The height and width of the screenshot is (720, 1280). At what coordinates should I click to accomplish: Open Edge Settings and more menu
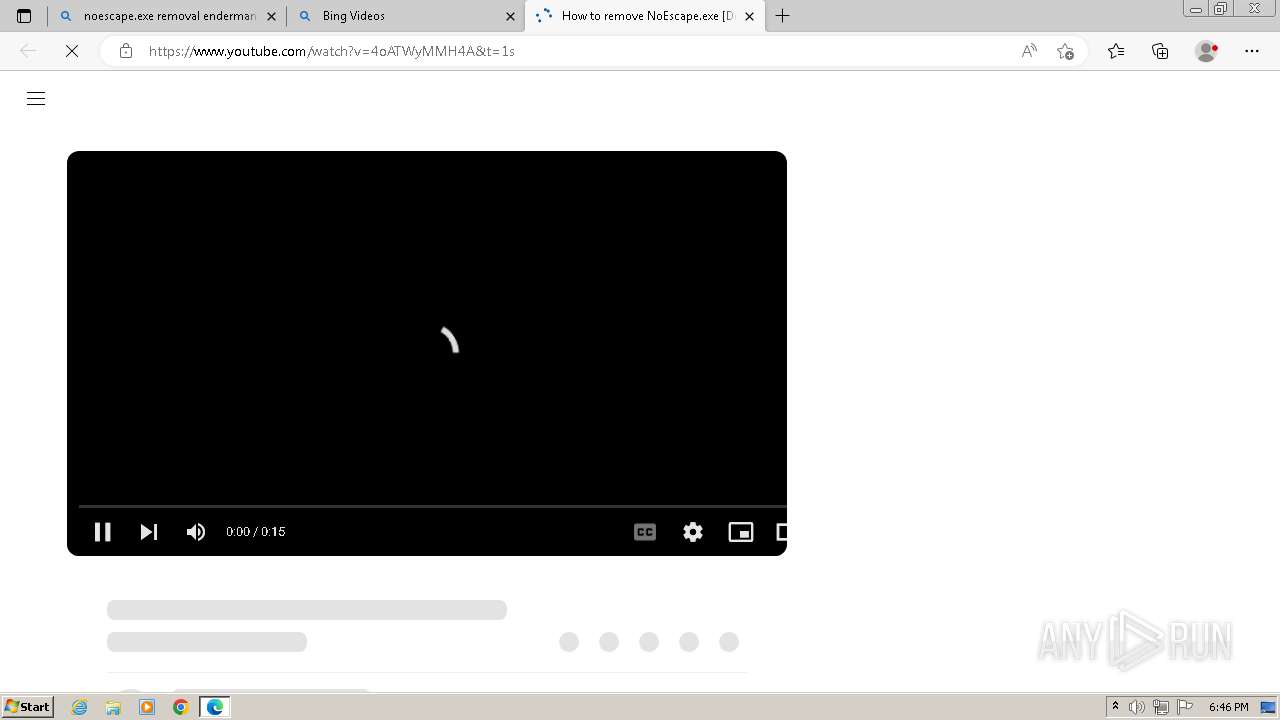coord(1252,51)
